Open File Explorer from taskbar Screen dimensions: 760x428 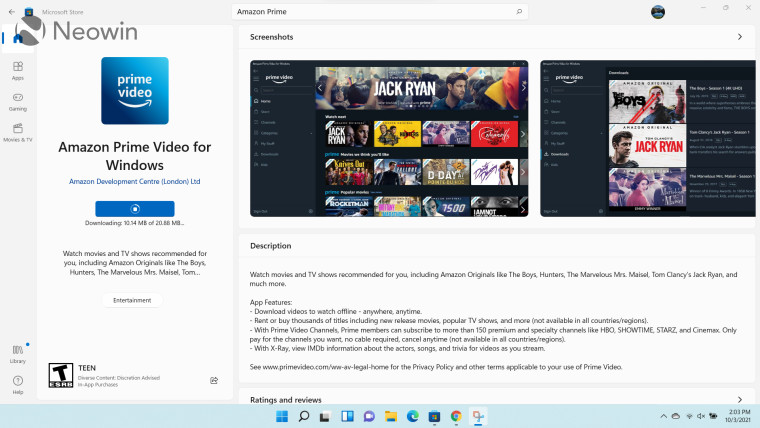391,416
